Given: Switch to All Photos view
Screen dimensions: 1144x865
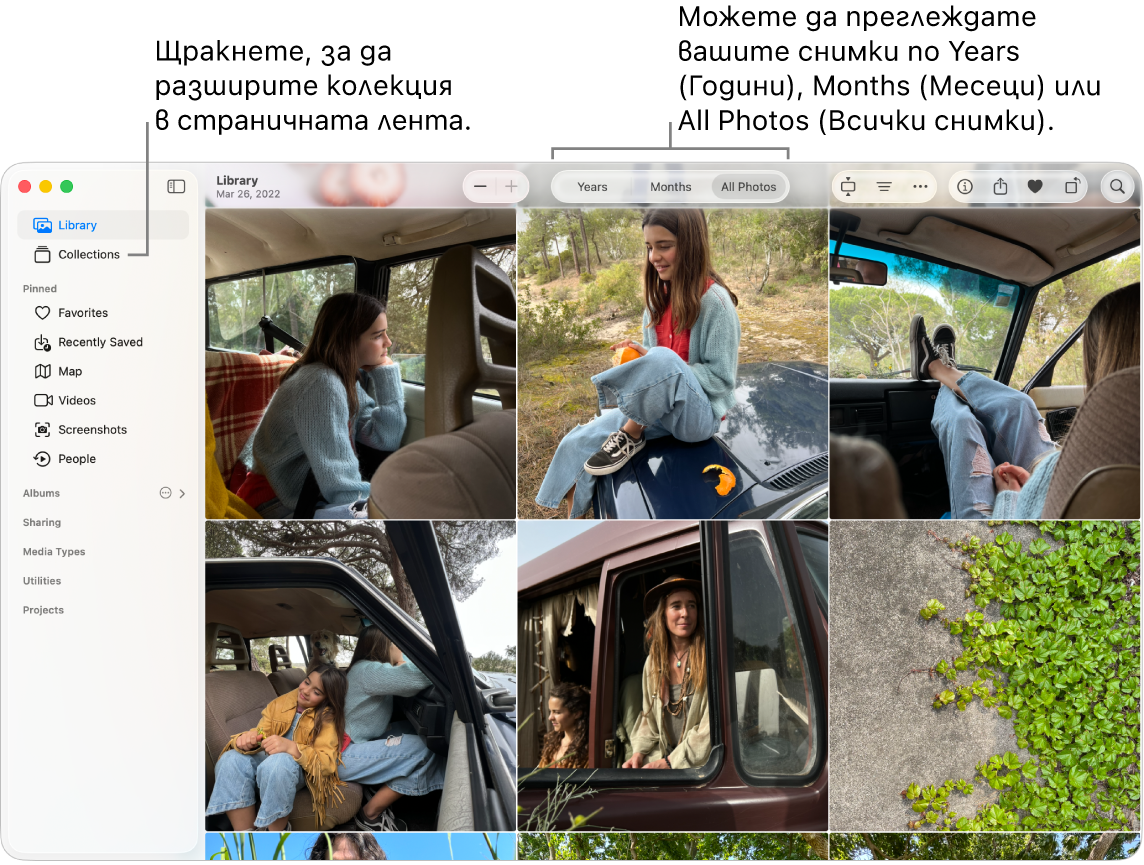Looking at the screenshot, I should [x=749, y=187].
